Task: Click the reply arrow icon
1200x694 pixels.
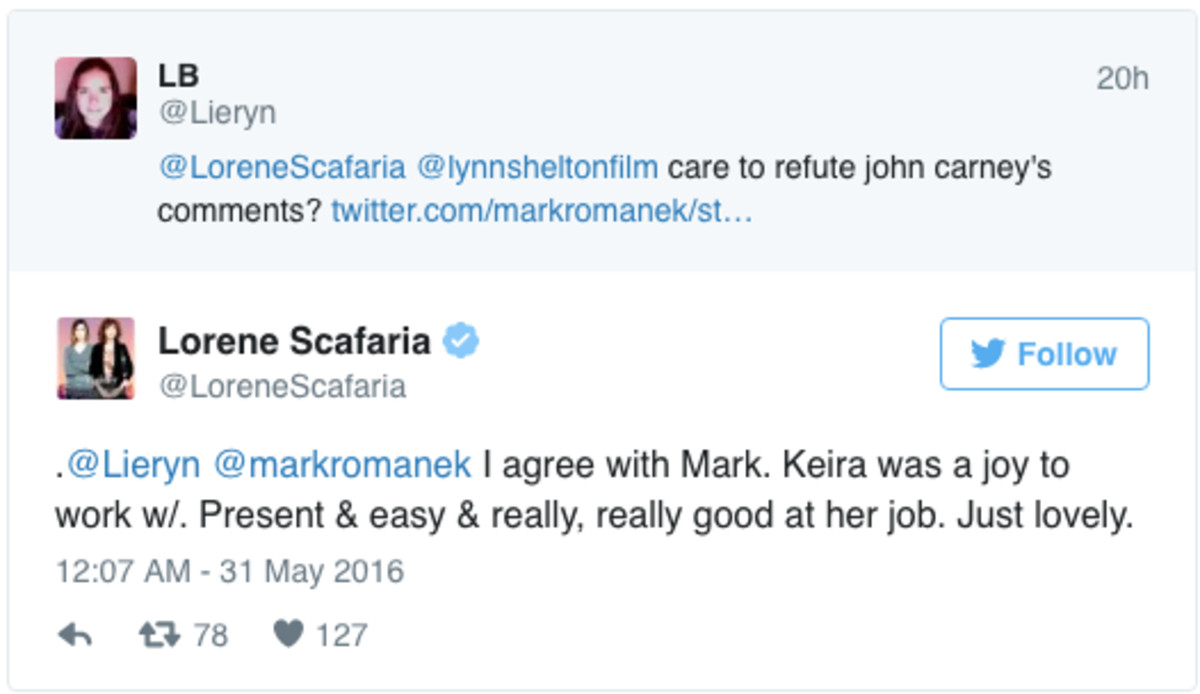Action: click(x=75, y=635)
